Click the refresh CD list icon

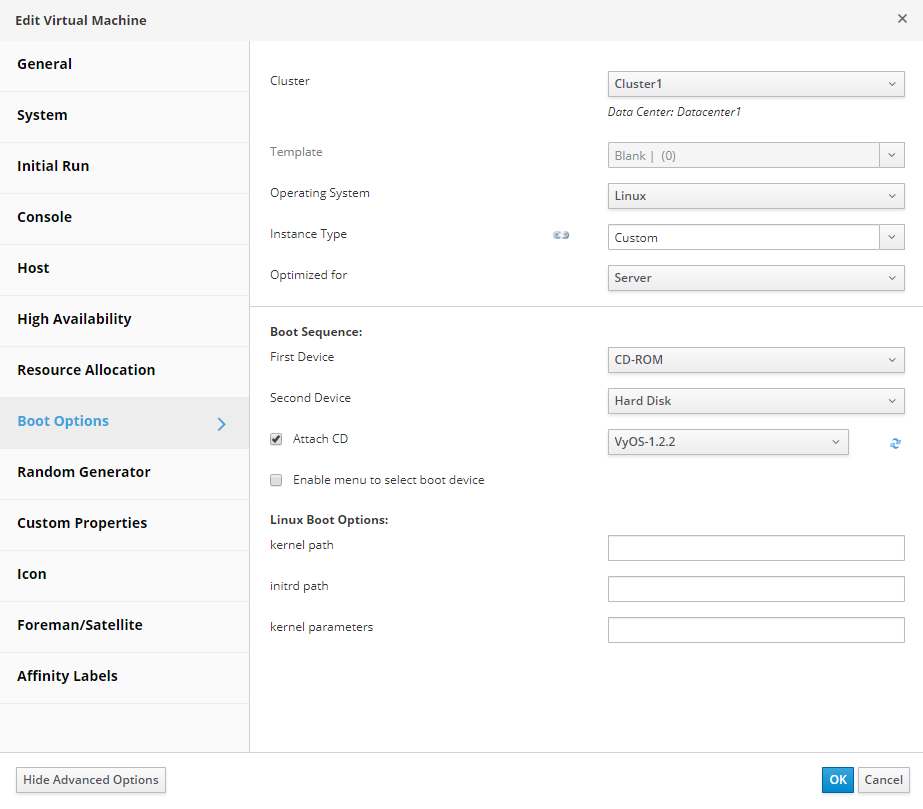pyautogui.click(x=895, y=443)
